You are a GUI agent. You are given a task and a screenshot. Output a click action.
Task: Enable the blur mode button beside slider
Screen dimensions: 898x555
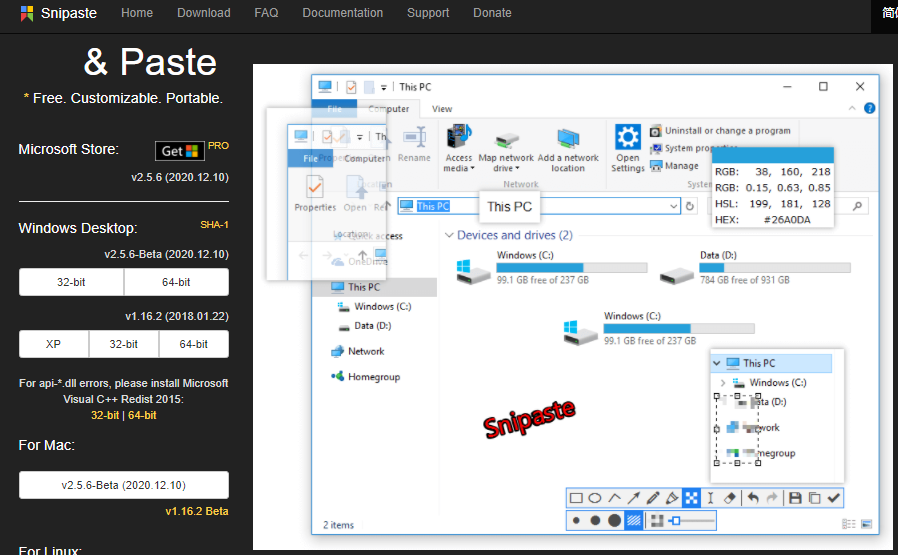click(657, 521)
